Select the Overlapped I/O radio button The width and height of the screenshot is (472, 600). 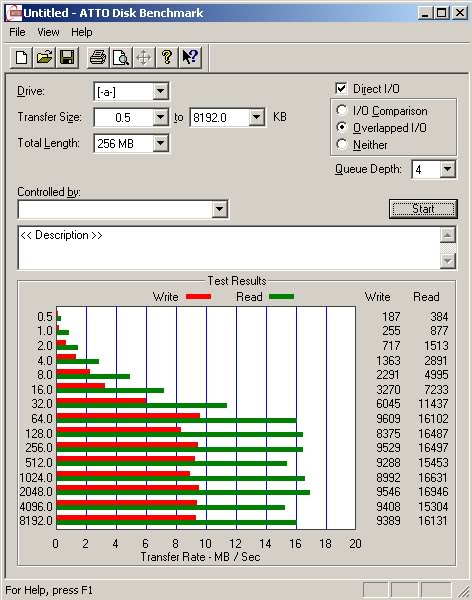click(x=341, y=127)
